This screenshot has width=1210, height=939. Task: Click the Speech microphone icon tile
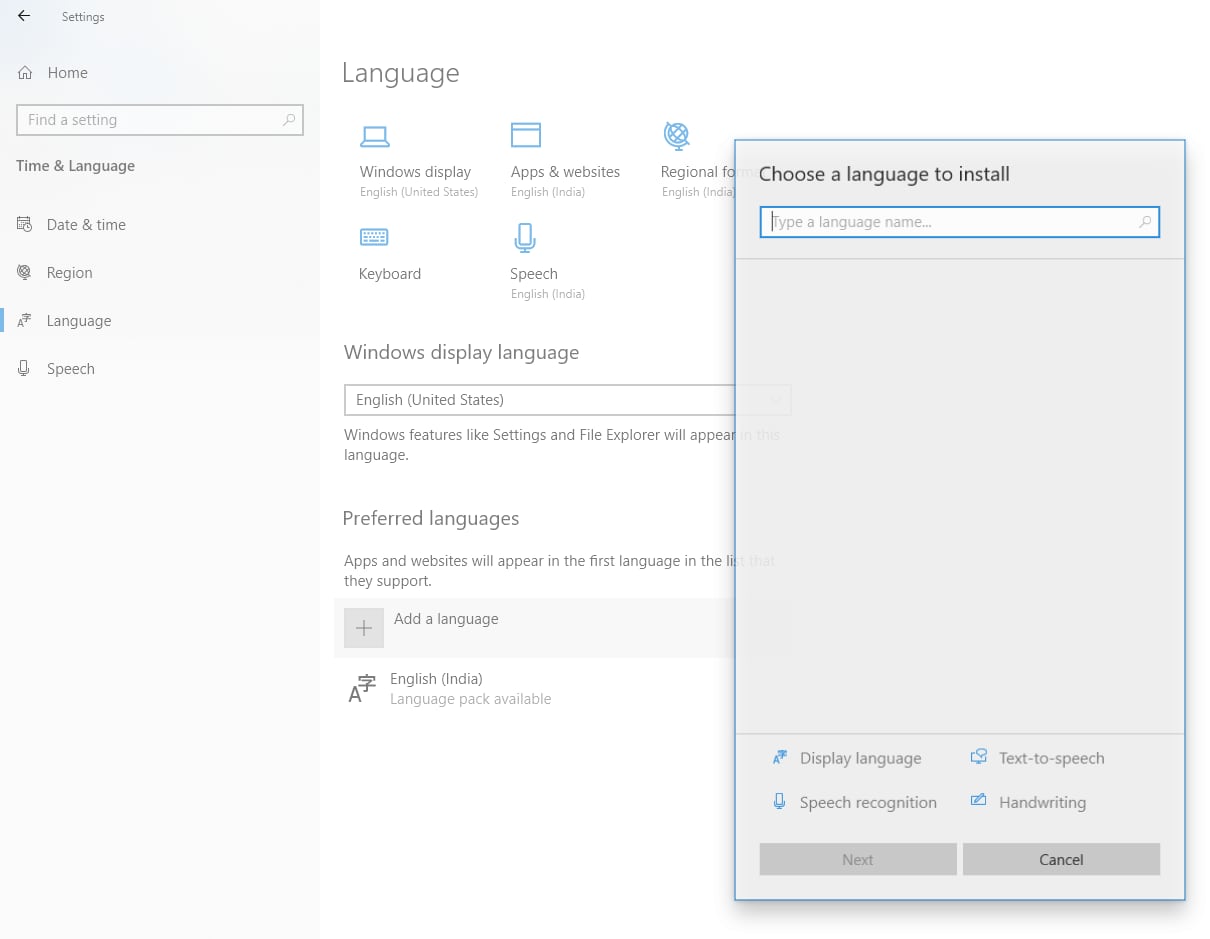pyautogui.click(x=525, y=238)
